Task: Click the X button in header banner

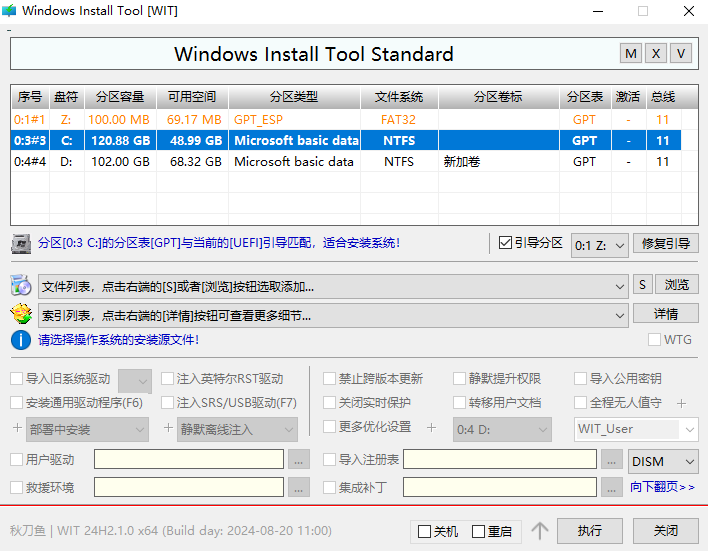Action: click(656, 54)
